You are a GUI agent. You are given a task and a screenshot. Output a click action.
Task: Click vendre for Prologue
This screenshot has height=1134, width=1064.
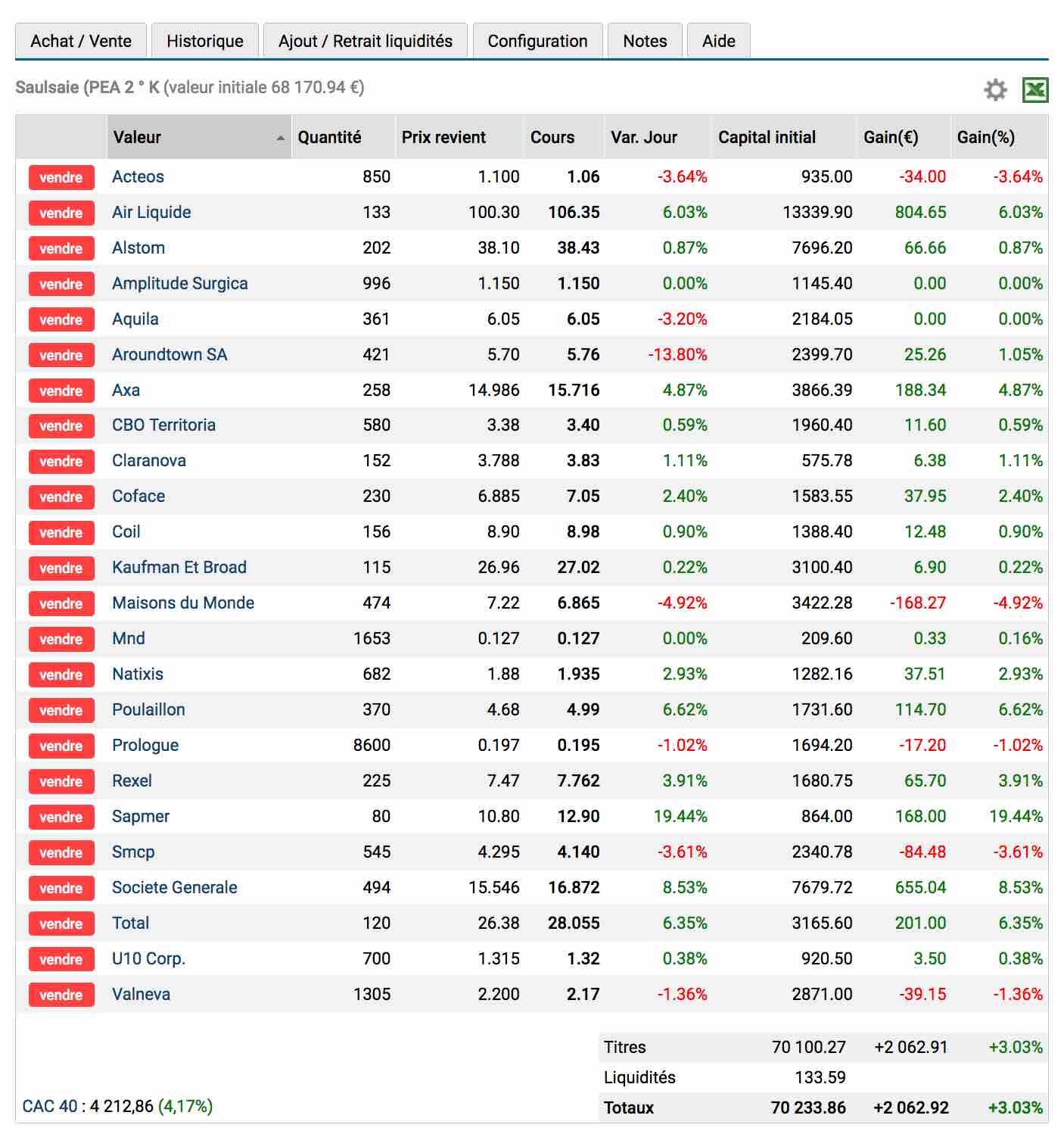pos(61,746)
